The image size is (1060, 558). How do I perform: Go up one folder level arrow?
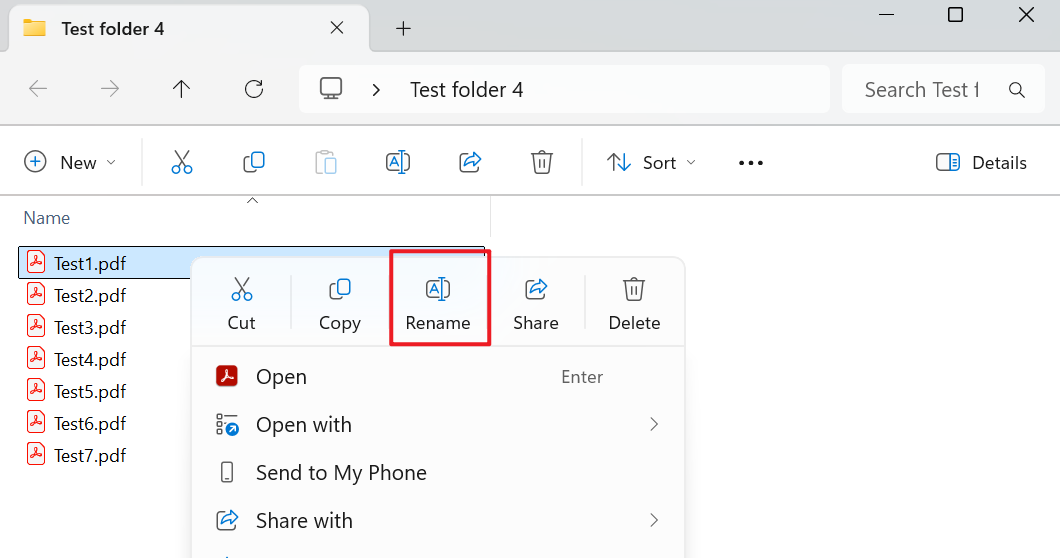(181, 89)
